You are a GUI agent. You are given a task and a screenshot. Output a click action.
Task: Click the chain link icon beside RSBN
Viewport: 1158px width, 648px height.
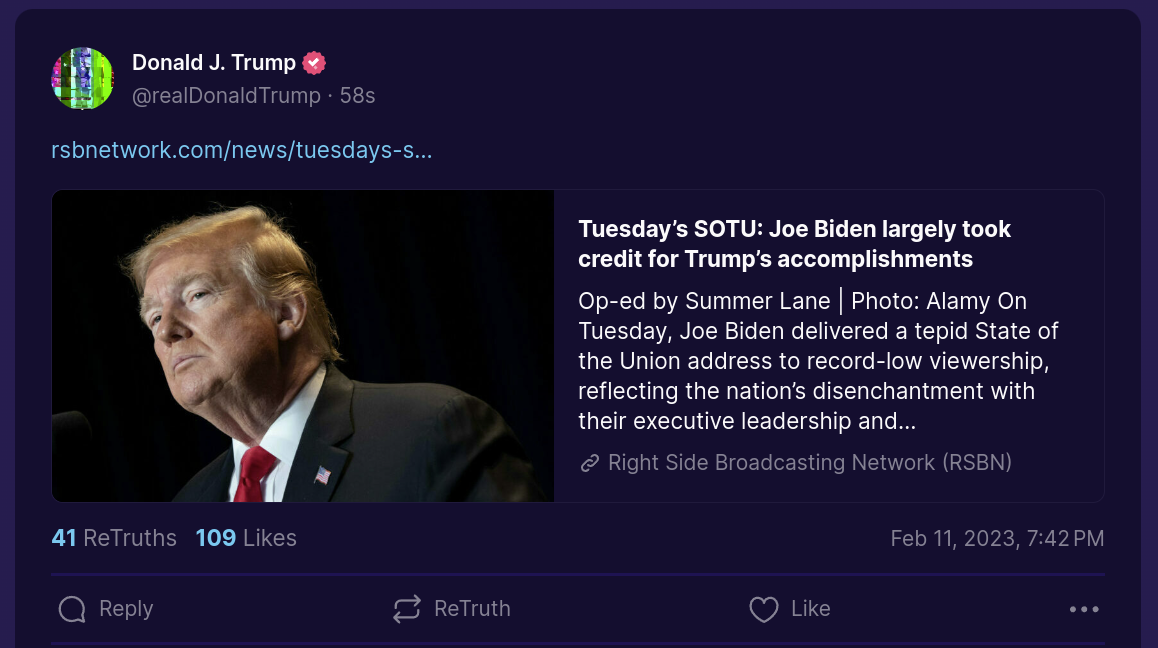click(x=590, y=463)
